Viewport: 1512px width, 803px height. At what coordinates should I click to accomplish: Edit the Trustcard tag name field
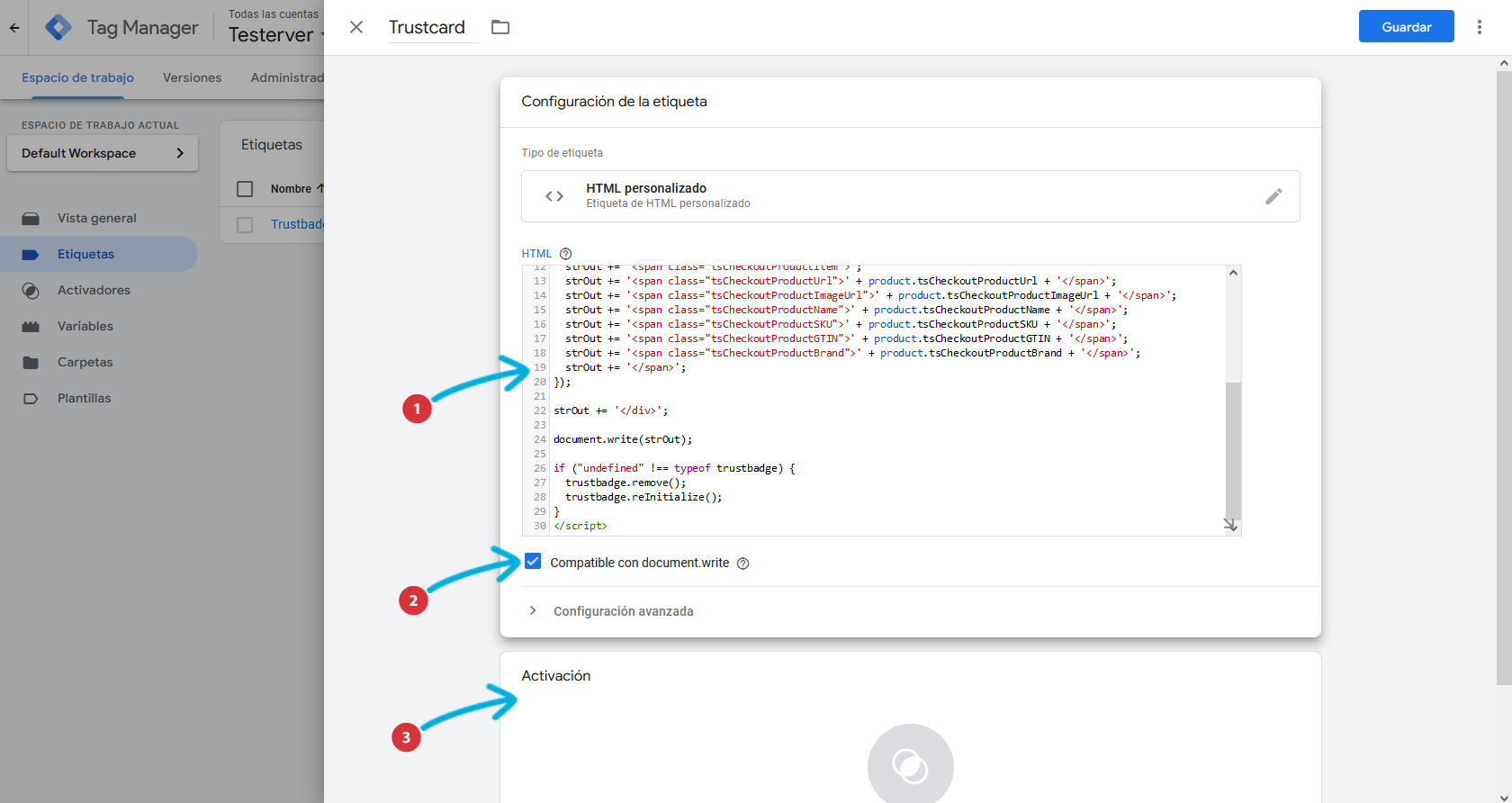point(433,27)
